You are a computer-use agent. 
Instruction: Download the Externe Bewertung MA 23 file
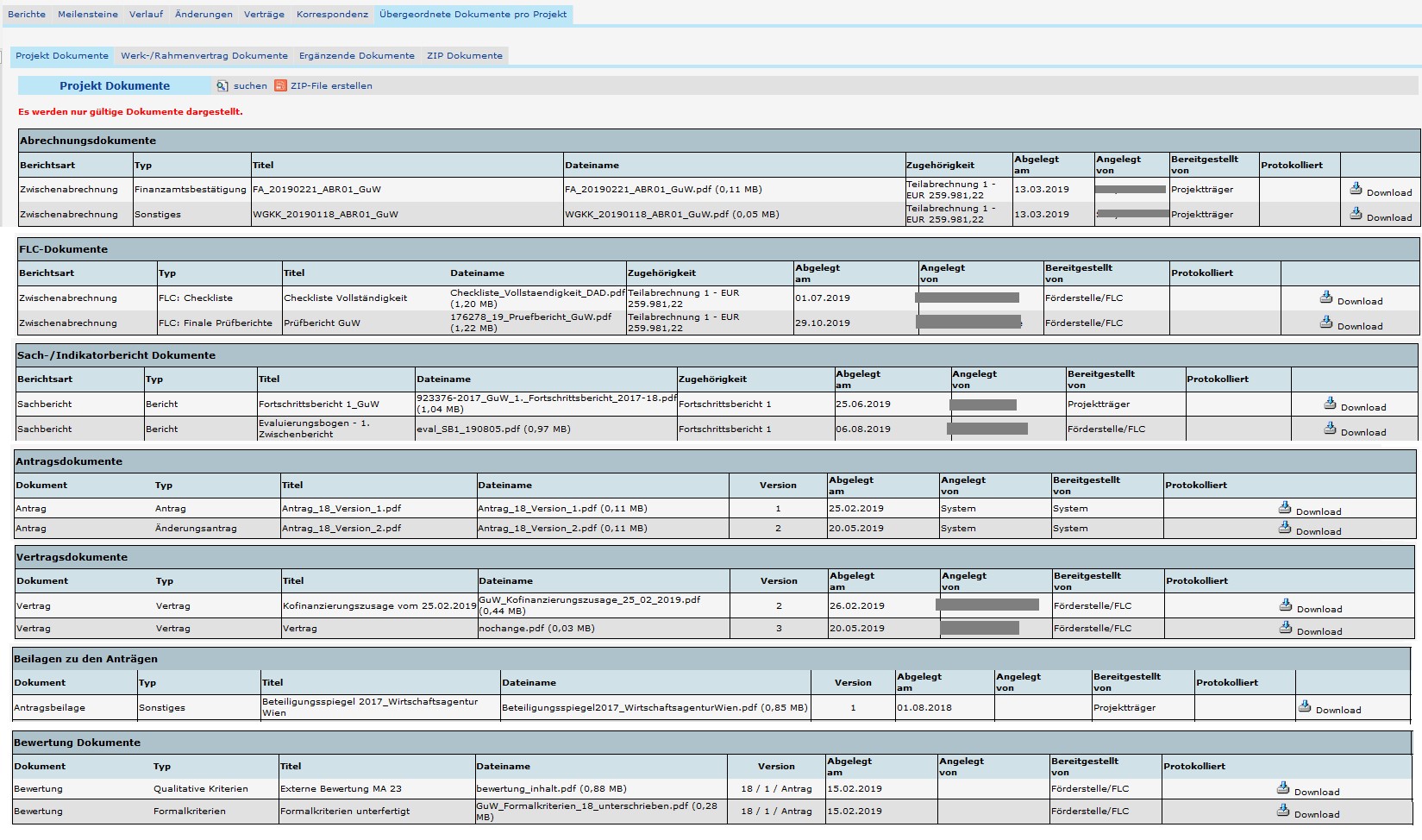[x=1307, y=790]
